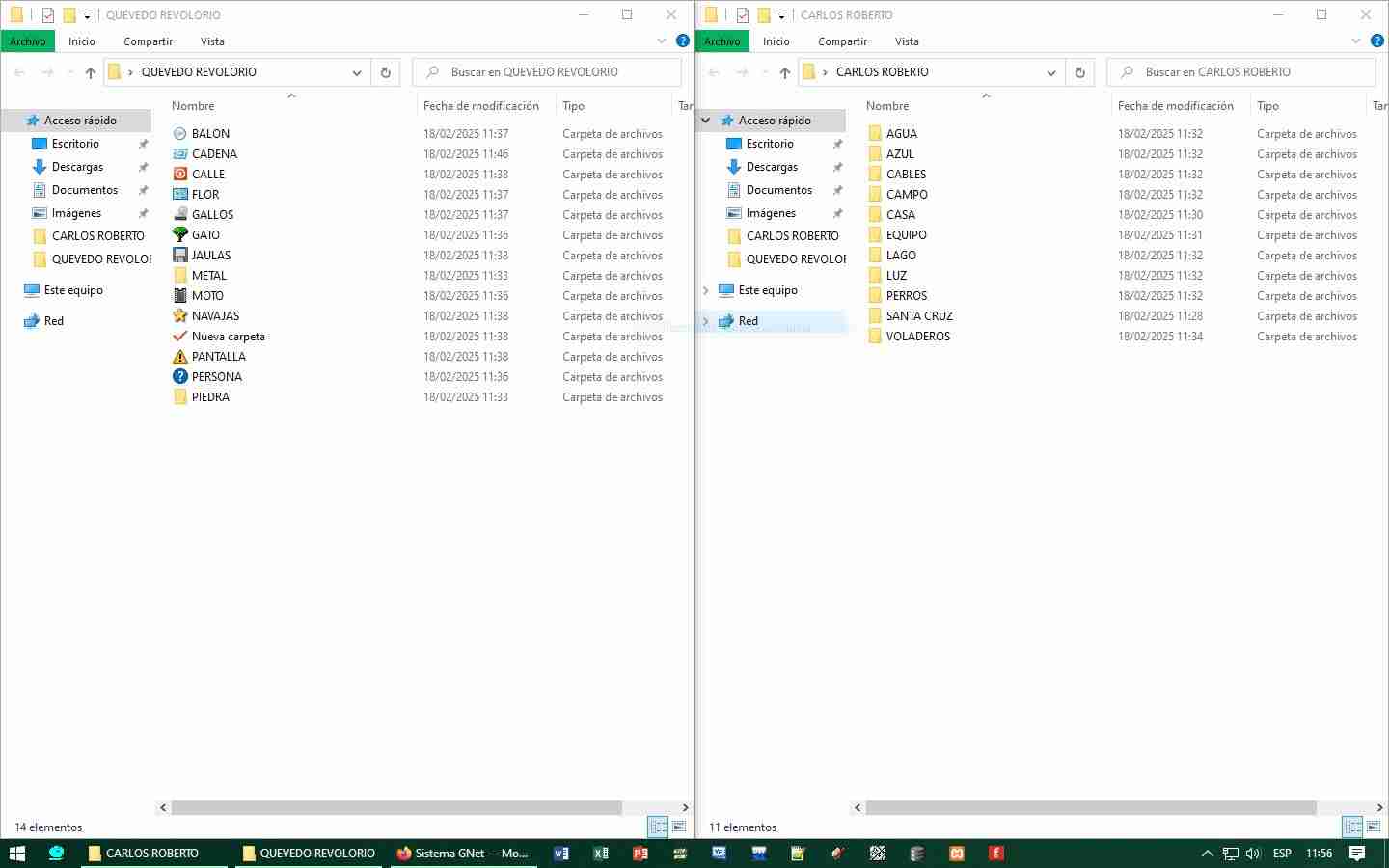The width and height of the screenshot is (1389, 868).
Task: Expand the ribbon in QUEVEDO REVOLORIO window
Action: click(662, 41)
